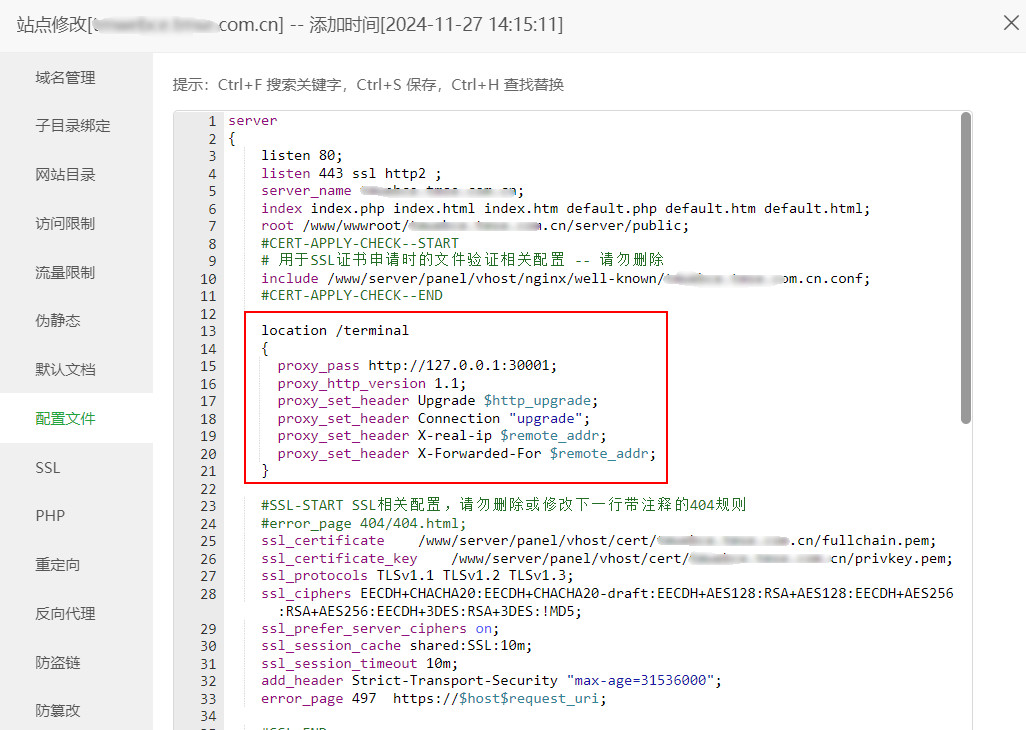Select the 防篡改 sidebar item
The image size is (1026, 730).
click(58, 711)
